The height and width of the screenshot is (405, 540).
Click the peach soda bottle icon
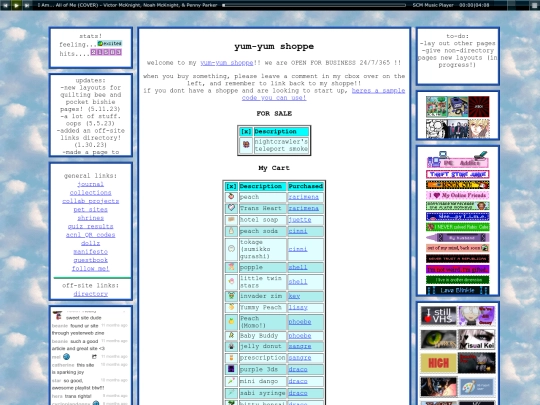click(x=231, y=231)
